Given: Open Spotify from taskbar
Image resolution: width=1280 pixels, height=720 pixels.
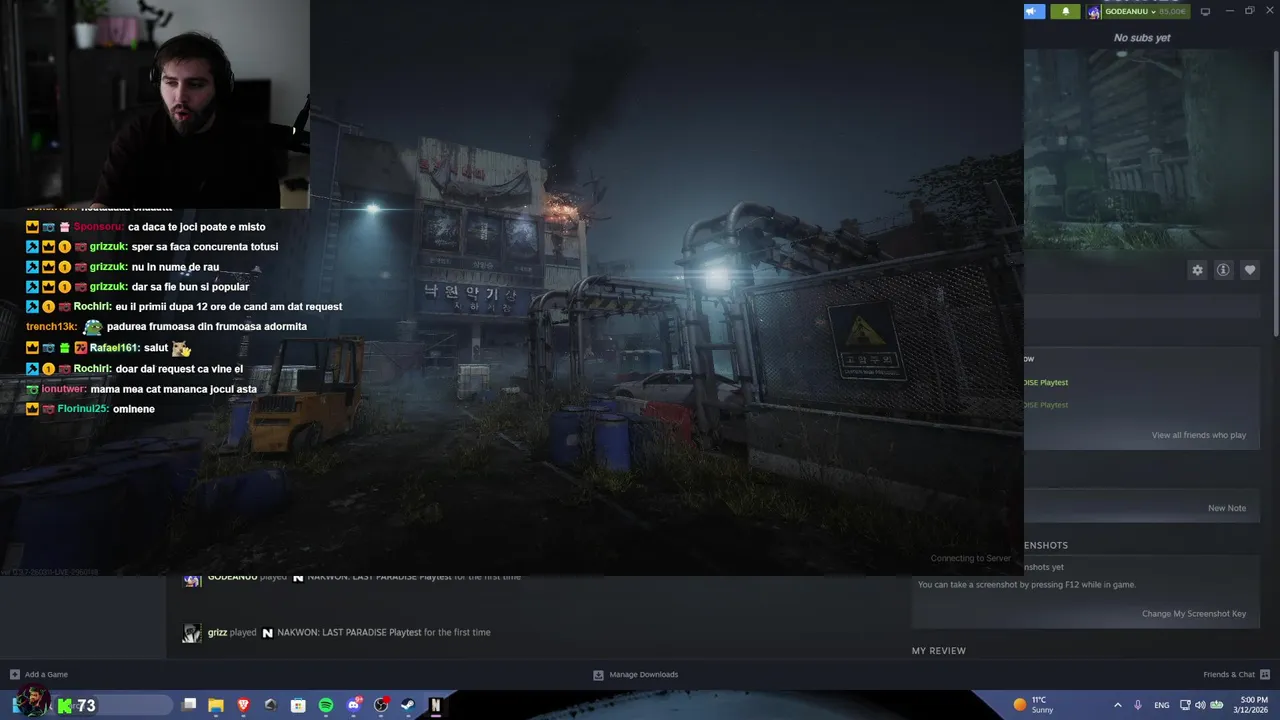Looking at the screenshot, I should (x=326, y=705).
